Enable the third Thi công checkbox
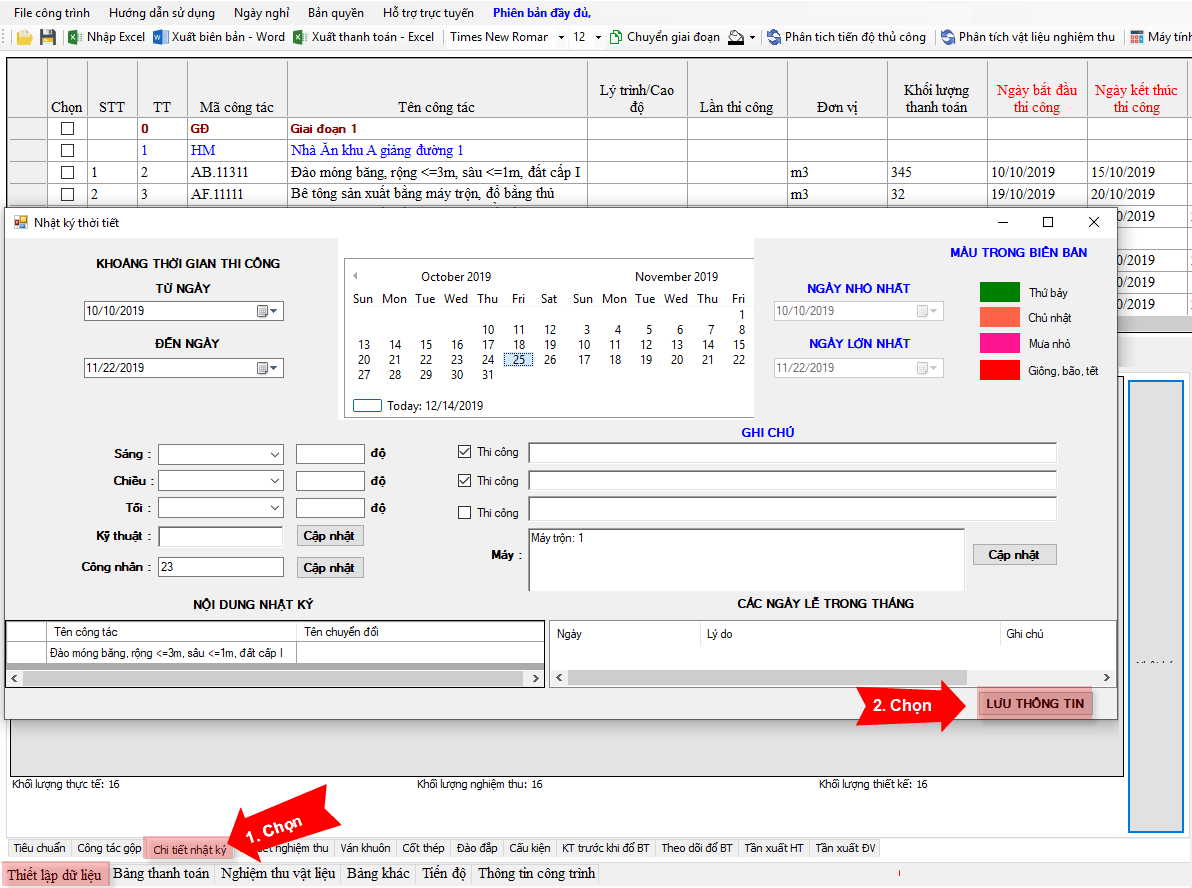 point(464,513)
